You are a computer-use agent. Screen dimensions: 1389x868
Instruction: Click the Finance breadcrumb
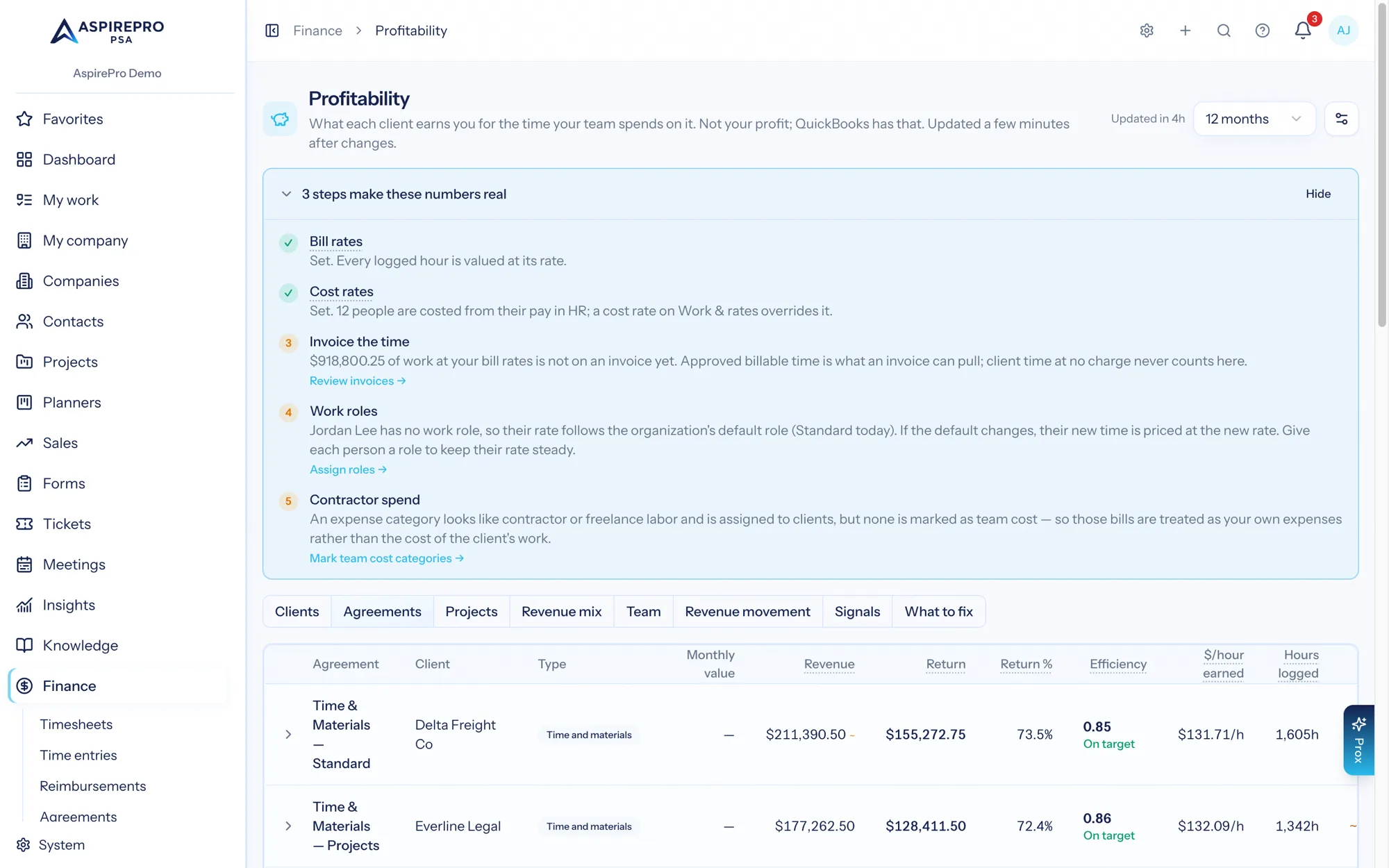pos(317,31)
